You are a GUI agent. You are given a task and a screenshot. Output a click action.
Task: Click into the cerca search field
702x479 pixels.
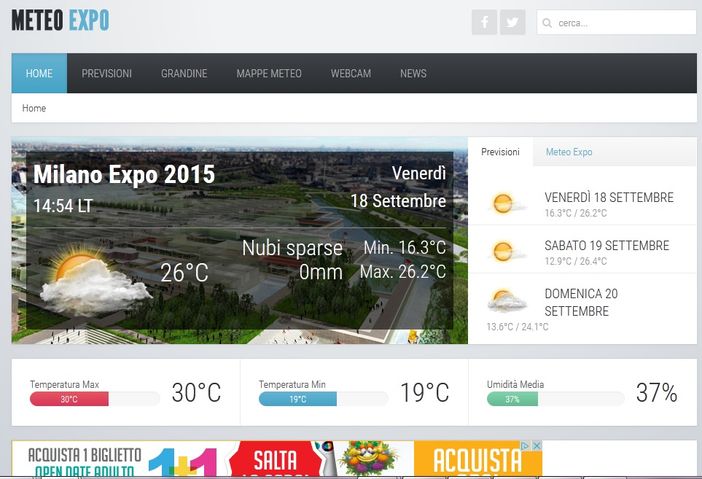click(x=616, y=22)
